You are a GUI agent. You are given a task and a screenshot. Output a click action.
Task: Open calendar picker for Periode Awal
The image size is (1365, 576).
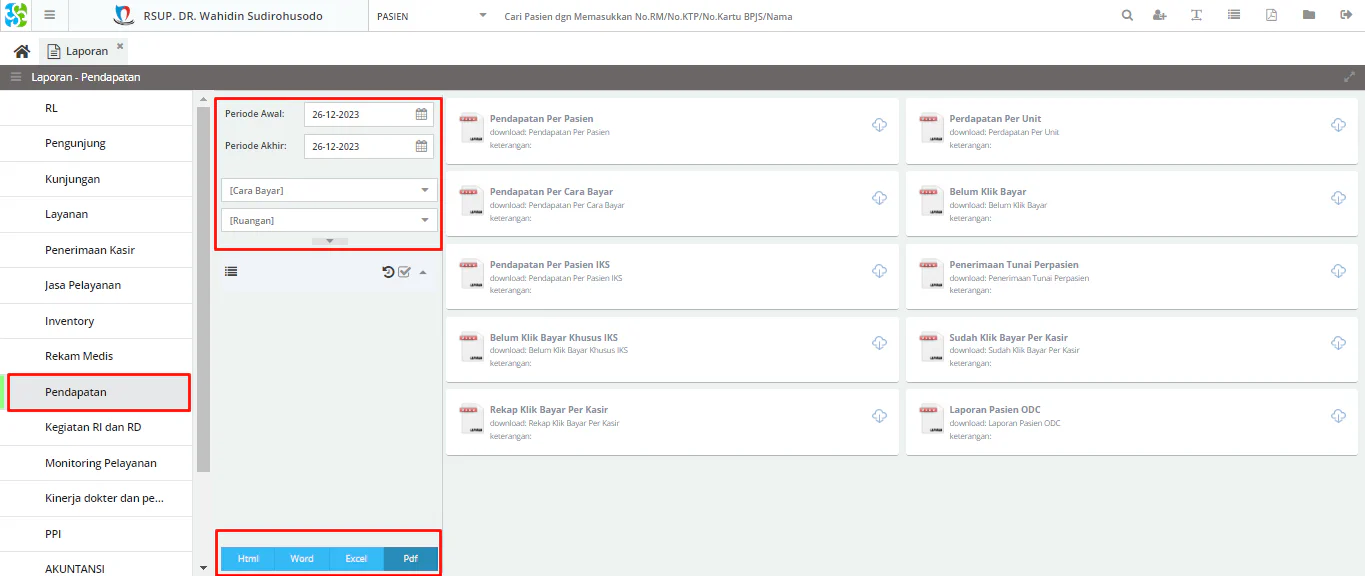tap(422, 114)
